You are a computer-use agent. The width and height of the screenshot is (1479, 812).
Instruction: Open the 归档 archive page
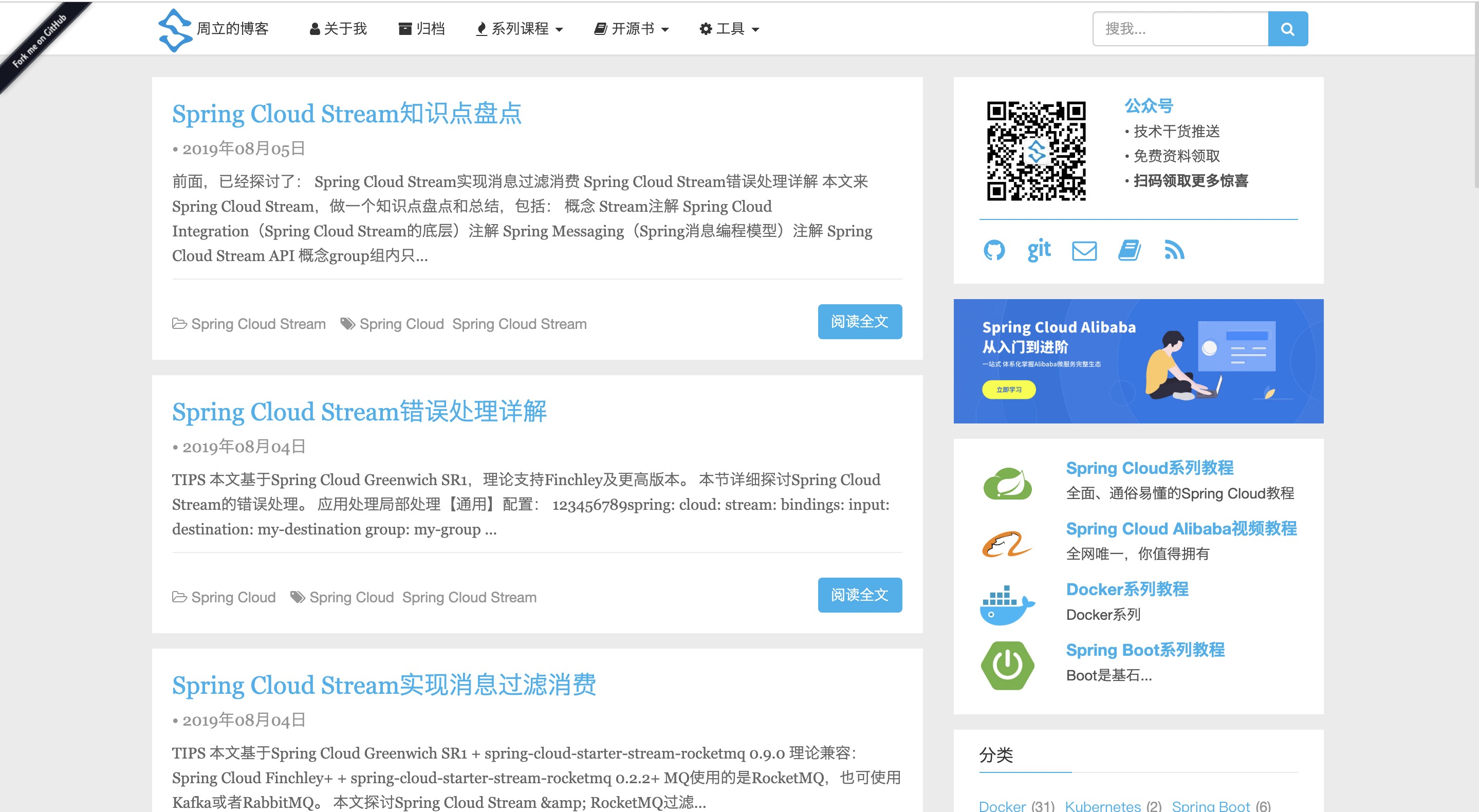pos(422,29)
